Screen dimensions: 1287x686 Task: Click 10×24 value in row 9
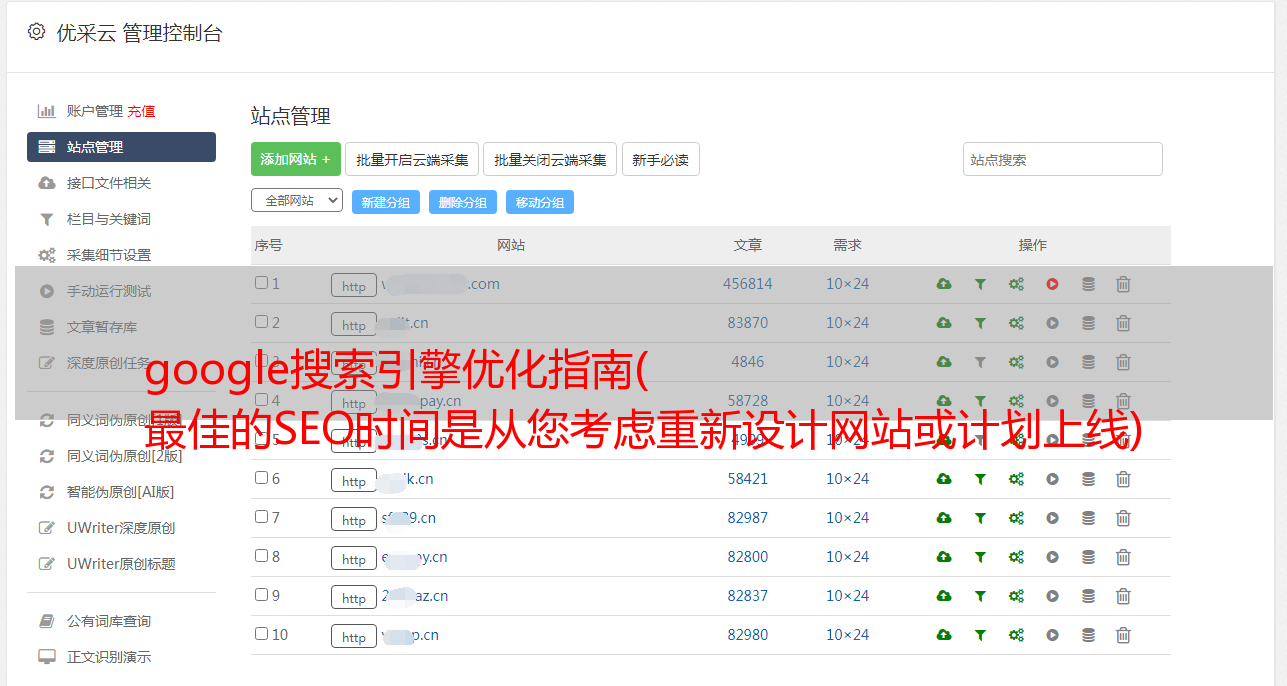847,596
